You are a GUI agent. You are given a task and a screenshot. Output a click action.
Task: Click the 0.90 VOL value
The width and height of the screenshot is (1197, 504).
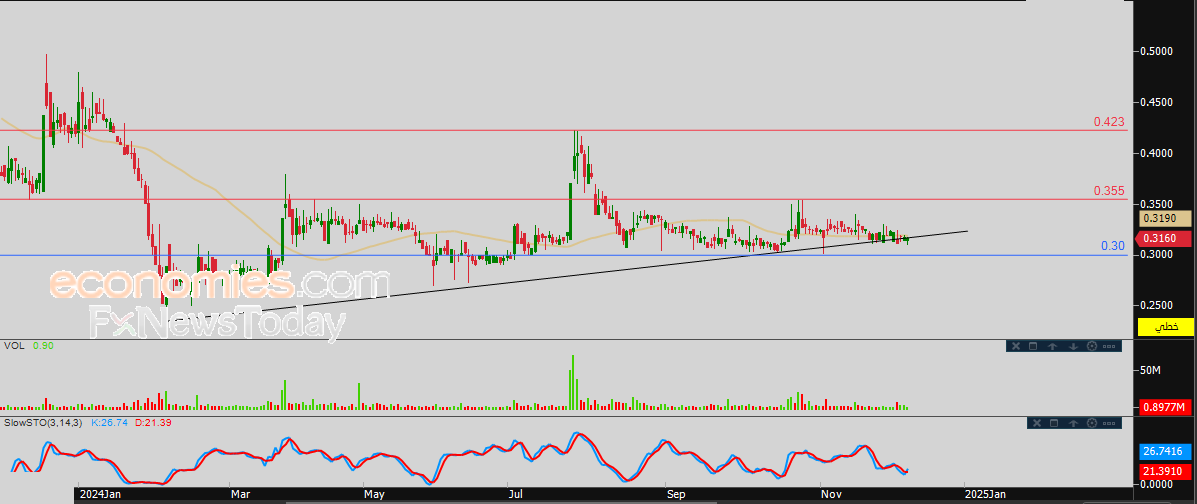click(x=43, y=346)
